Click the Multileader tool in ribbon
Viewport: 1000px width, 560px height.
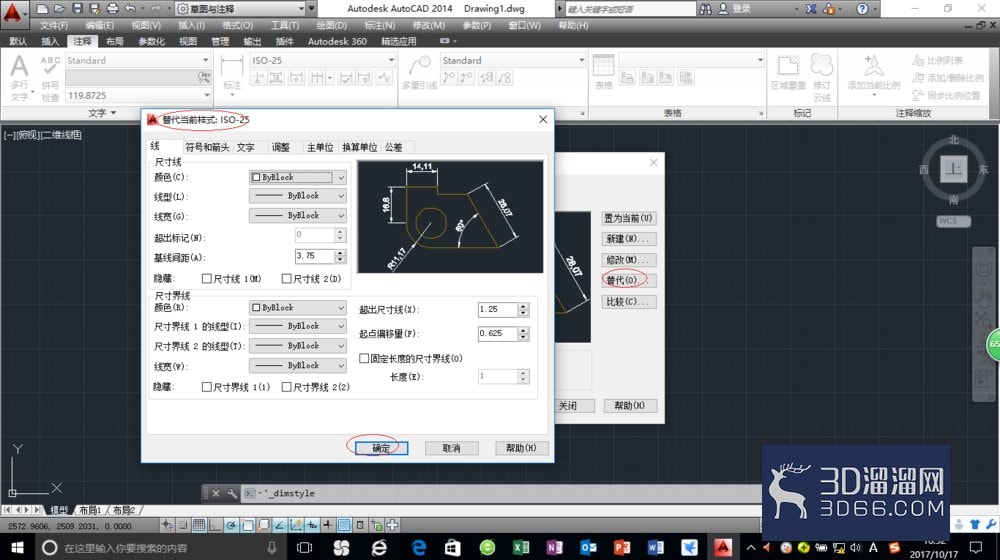(419, 73)
